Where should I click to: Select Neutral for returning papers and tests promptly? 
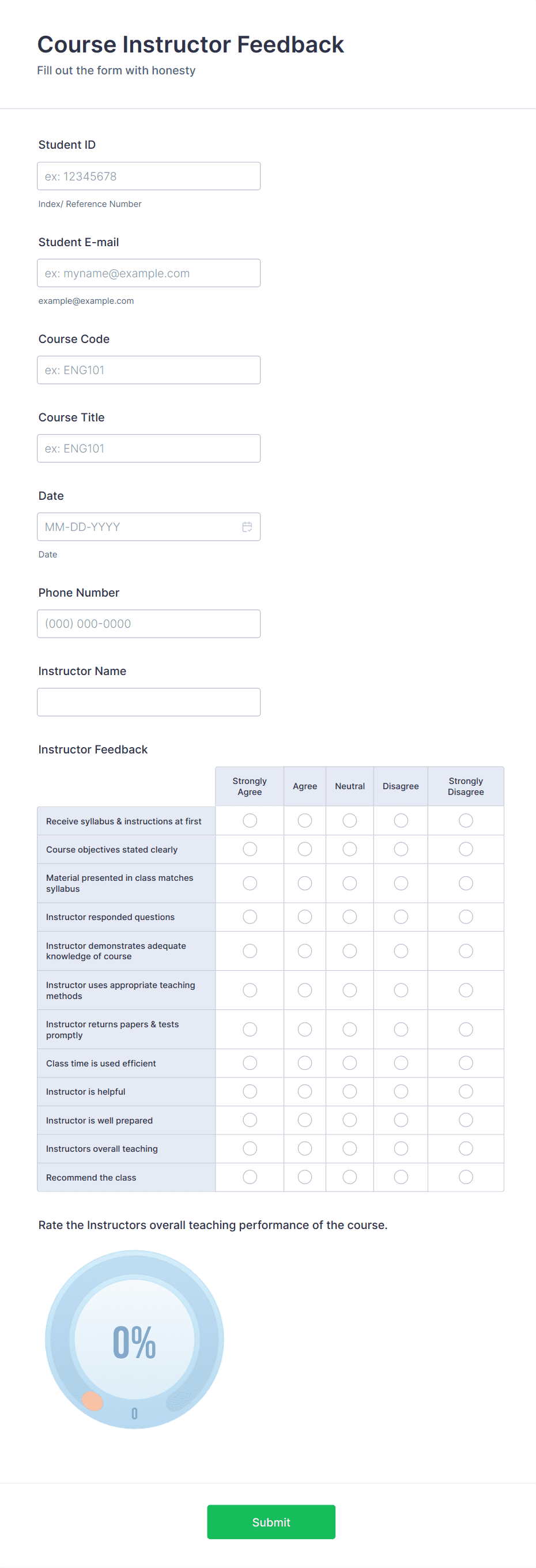point(350,1030)
